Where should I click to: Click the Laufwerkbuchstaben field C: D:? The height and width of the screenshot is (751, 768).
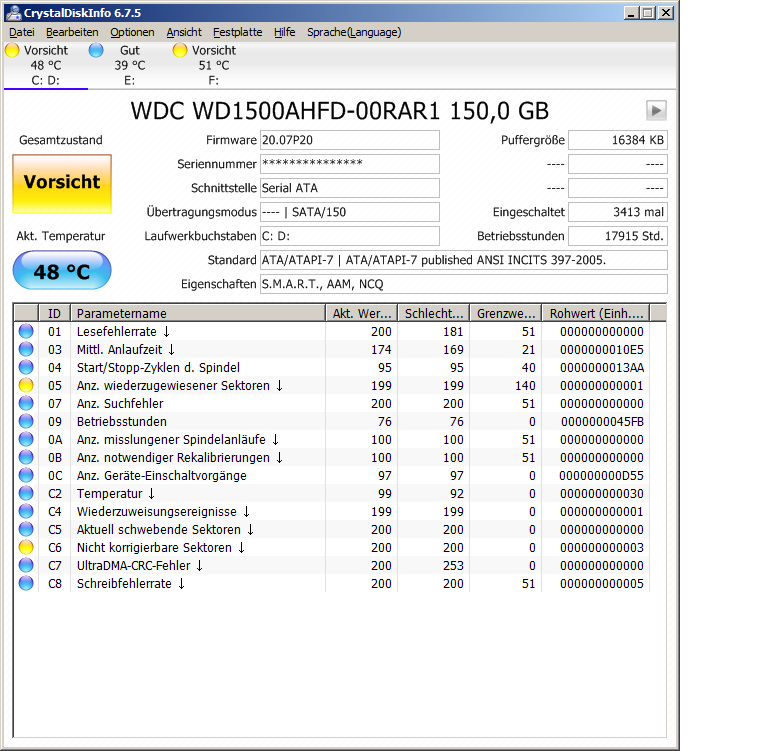click(350, 236)
